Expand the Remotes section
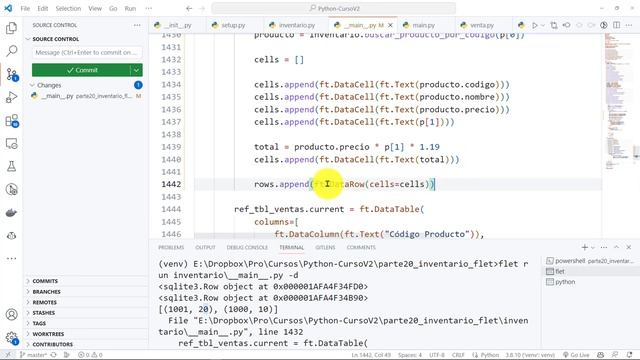Screen dimensions: 640x360 (44, 302)
